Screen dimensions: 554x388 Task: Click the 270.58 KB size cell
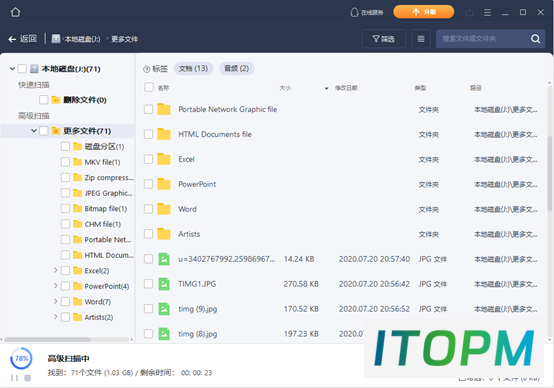[x=301, y=284]
